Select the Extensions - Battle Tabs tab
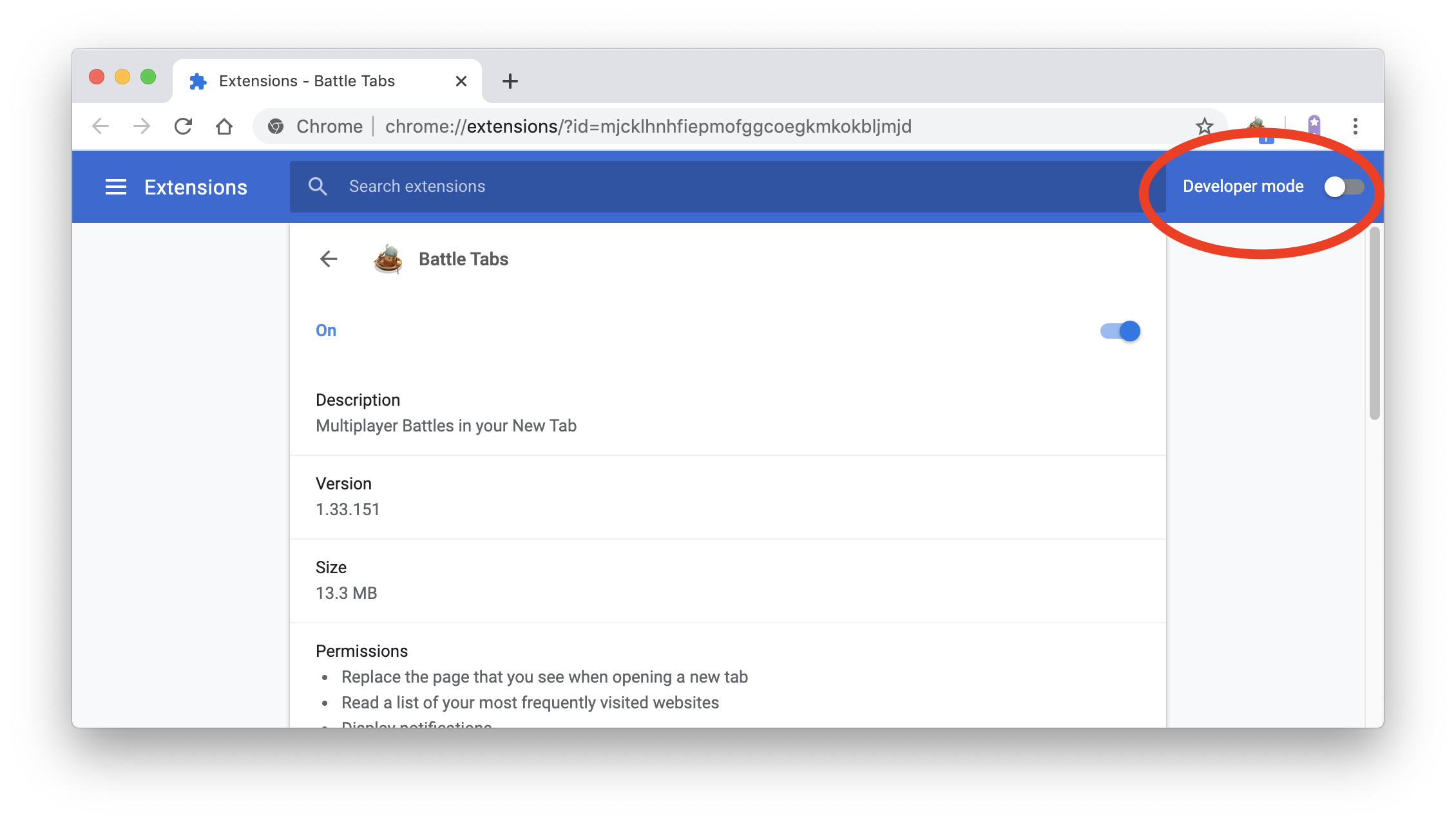Image resolution: width=1456 pixels, height=823 pixels. pos(307,81)
